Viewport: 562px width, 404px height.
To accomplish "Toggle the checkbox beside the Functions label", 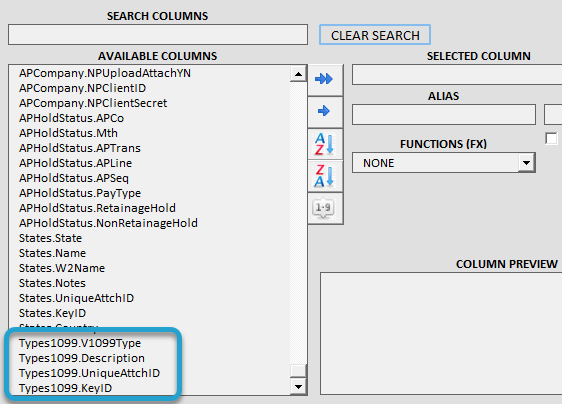I will click(x=551, y=138).
